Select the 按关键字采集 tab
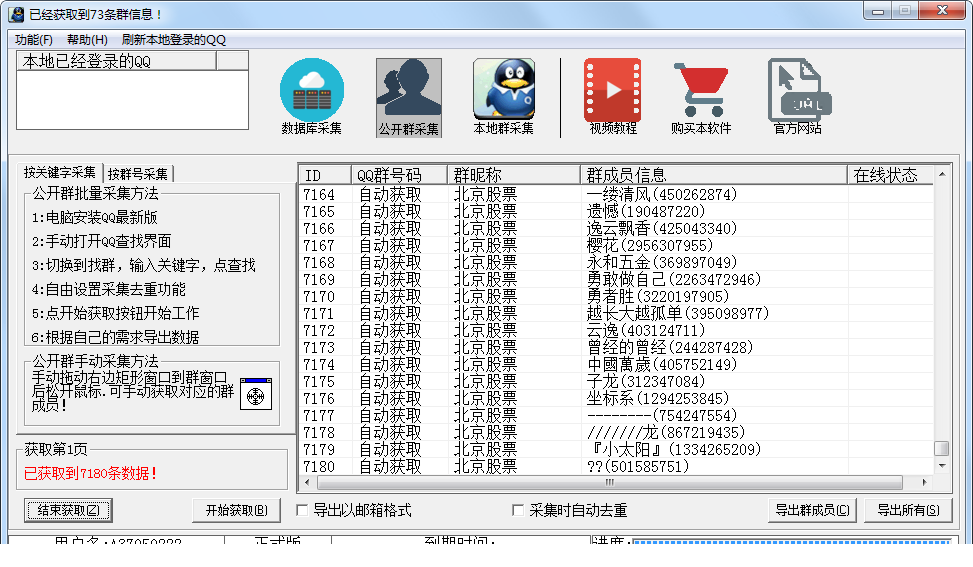Image resolution: width=973 pixels, height=567 pixels. pos(61,172)
